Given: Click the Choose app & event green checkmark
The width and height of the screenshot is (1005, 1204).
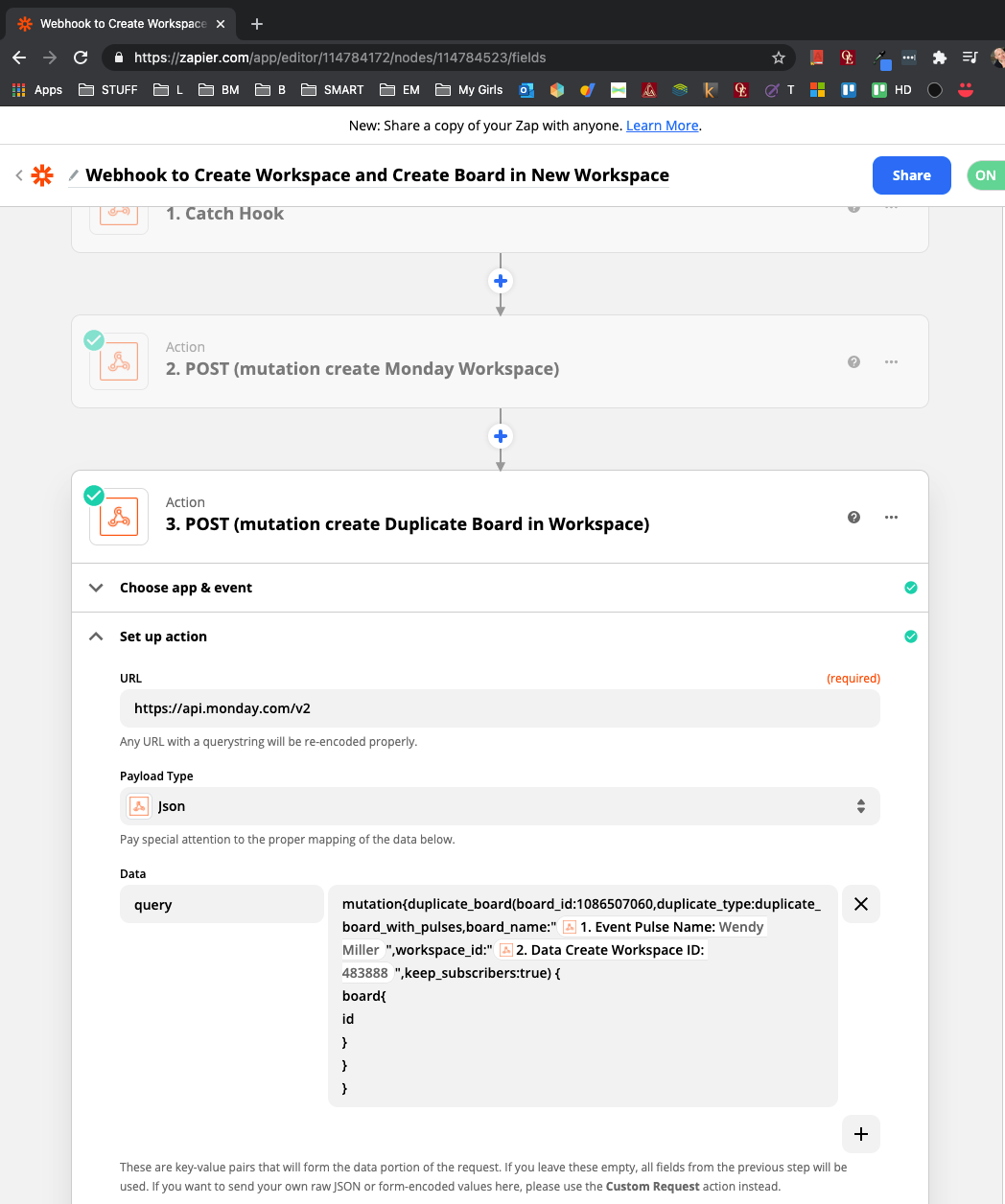Looking at the screenshot, I should point(911,588).
